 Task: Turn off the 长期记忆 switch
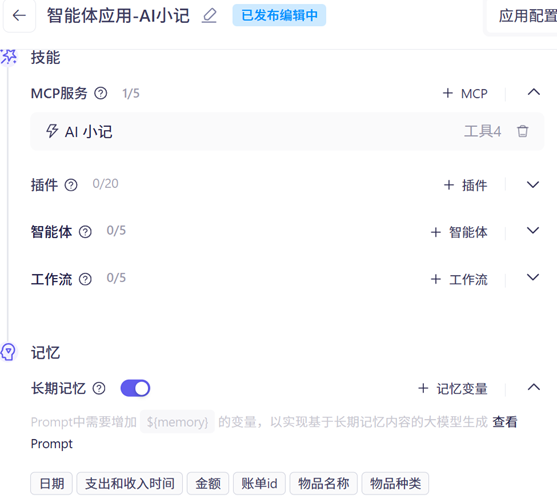pos(135,388)
